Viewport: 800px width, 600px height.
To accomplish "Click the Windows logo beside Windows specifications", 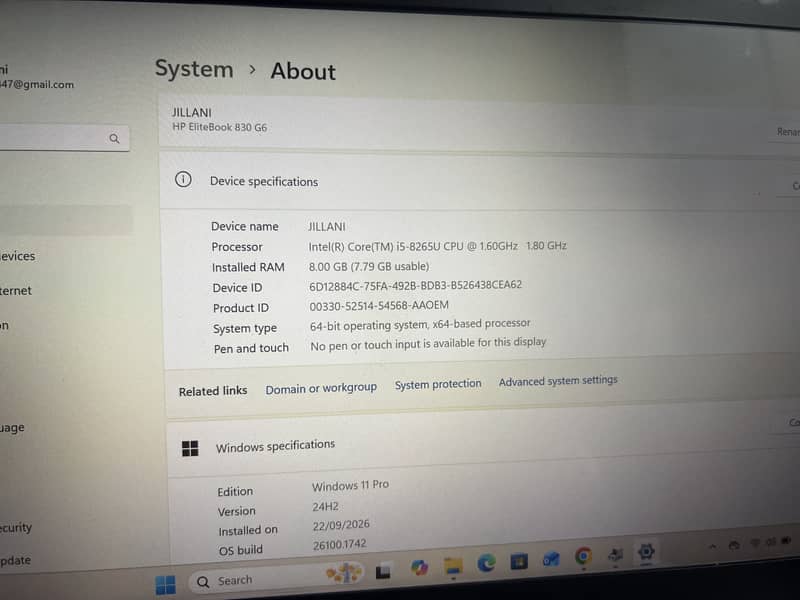I will (190, 448).
